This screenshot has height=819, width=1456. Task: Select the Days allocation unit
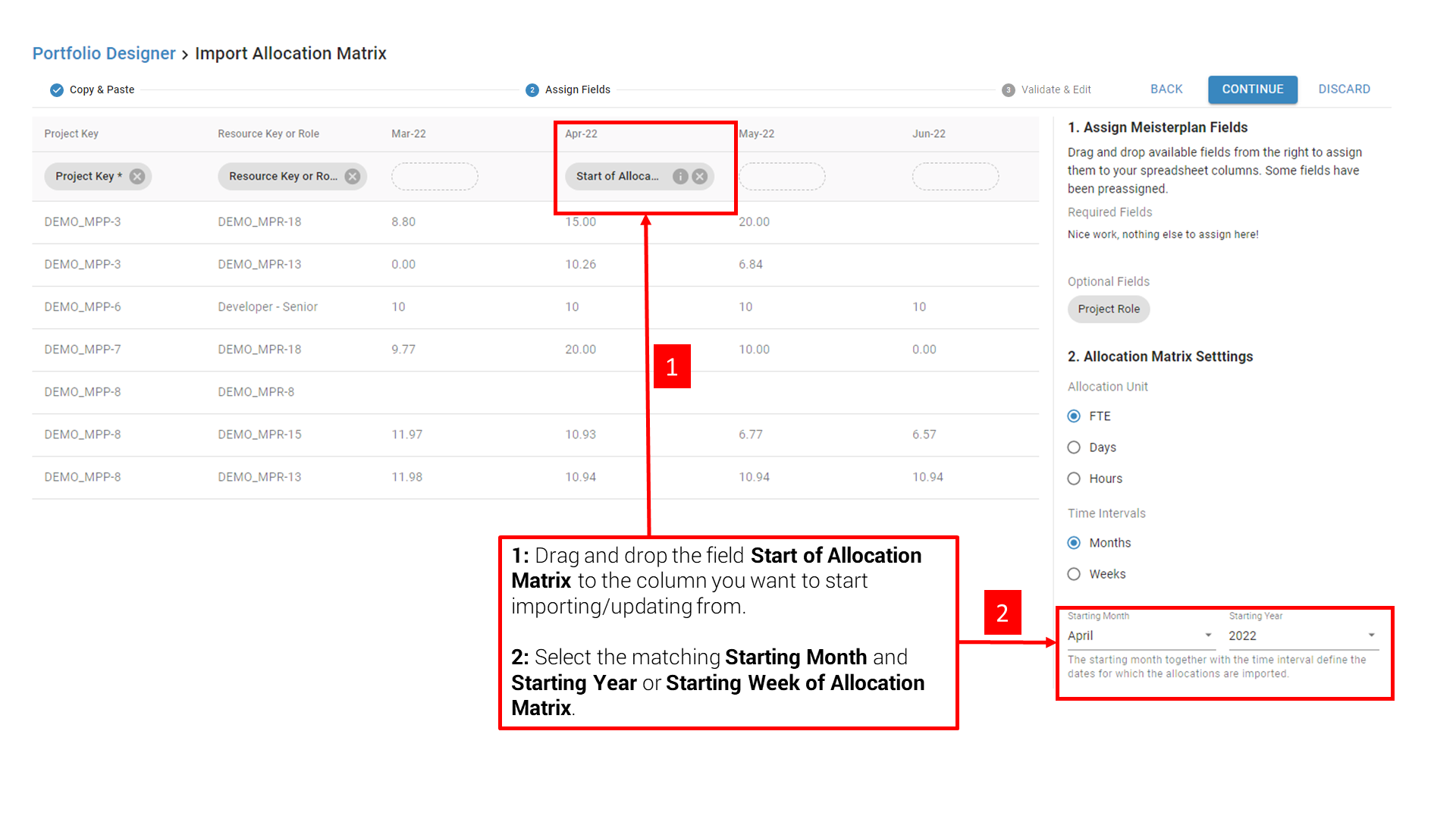pos(1074,447)
